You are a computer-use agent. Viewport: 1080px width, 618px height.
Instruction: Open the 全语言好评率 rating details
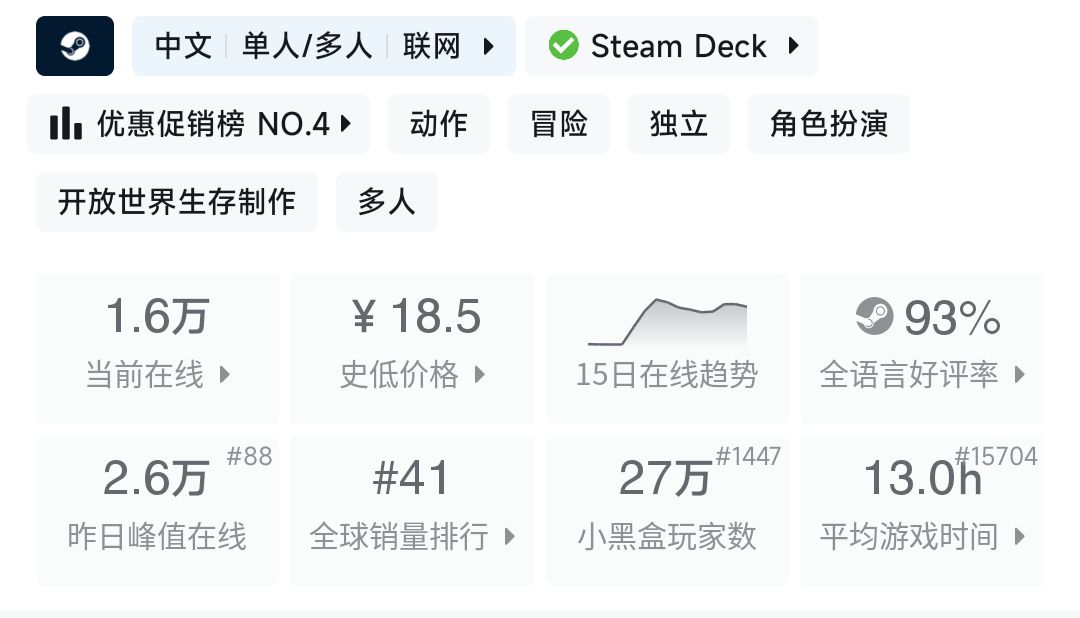click(923, 348)
